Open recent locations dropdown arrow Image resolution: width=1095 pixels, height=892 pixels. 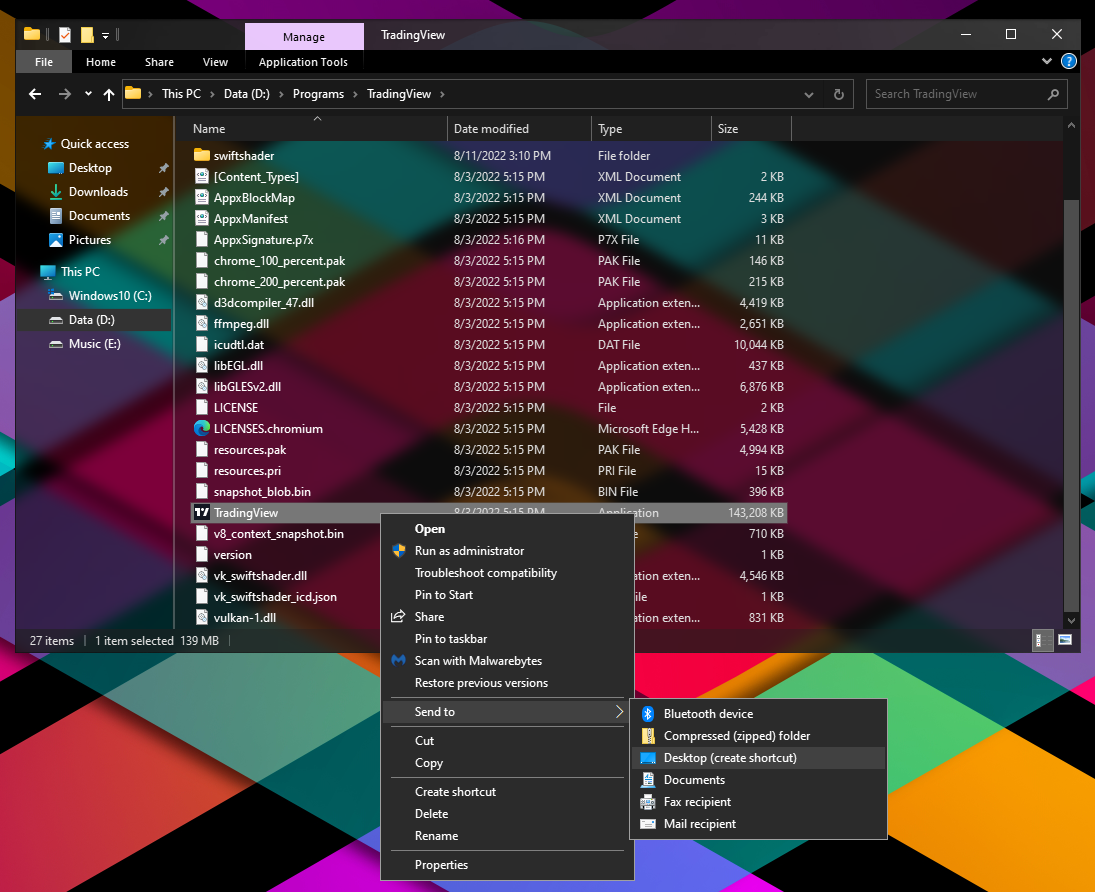coord(88,94)
